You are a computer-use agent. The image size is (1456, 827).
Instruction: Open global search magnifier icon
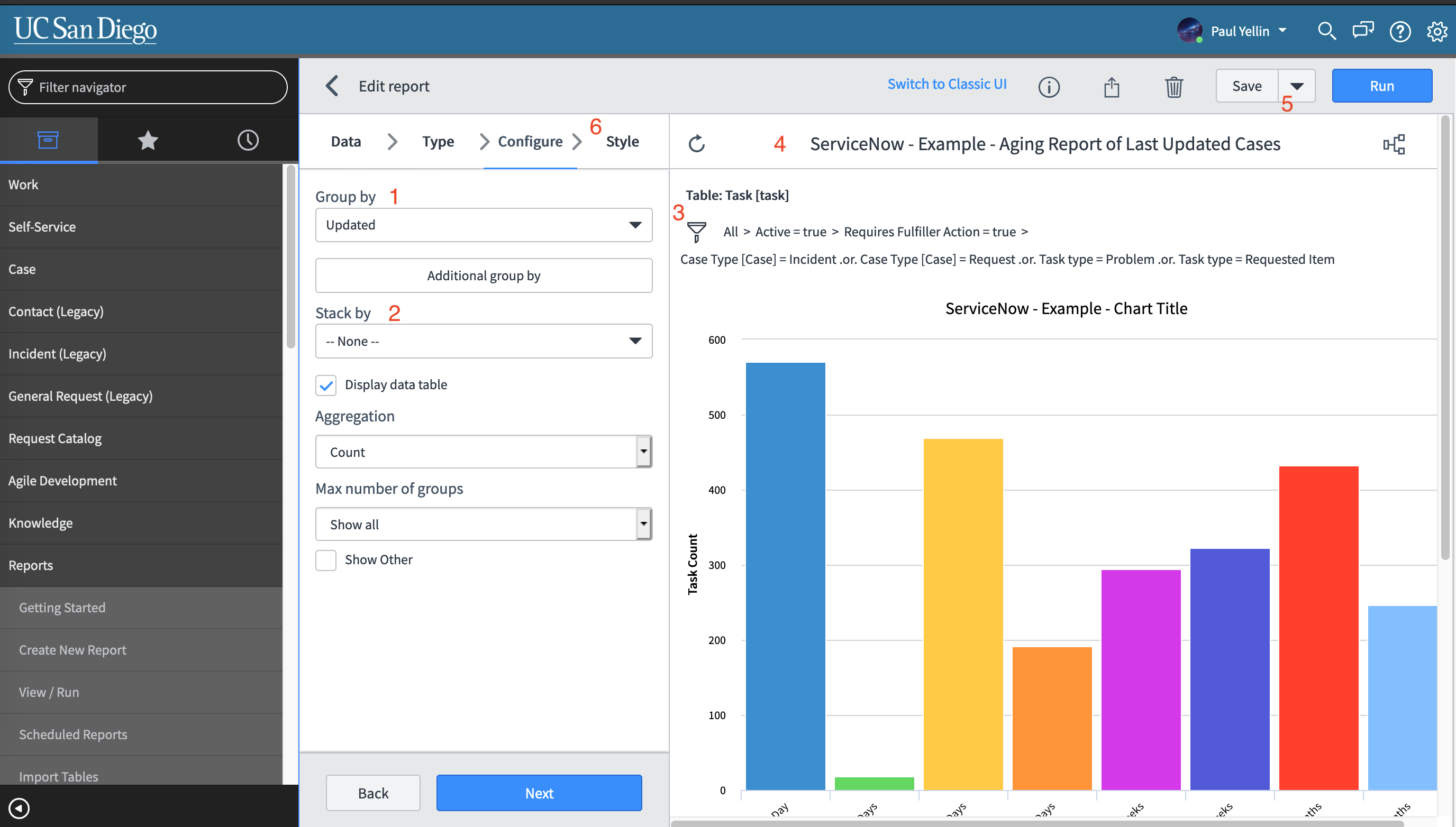[x=1326, y=31]
